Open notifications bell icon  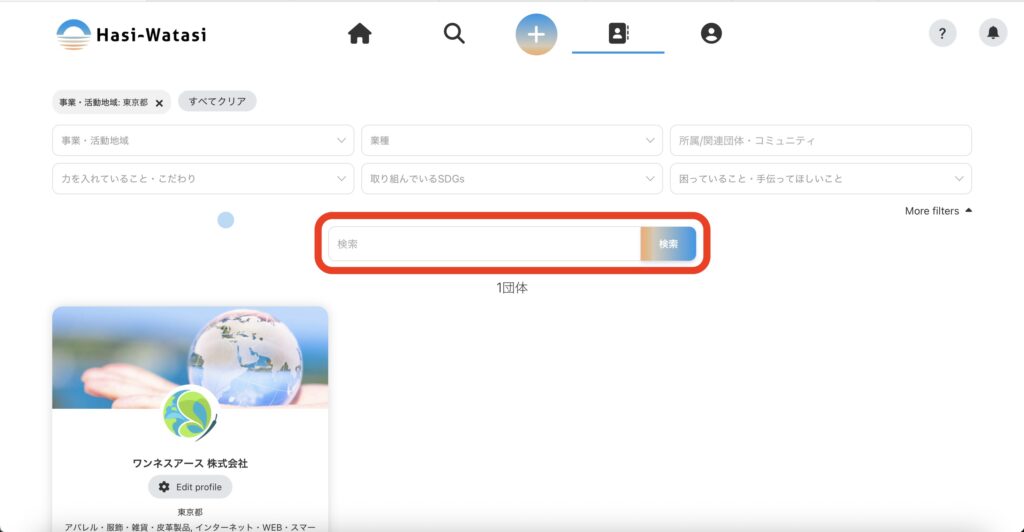tap(992, 34)
